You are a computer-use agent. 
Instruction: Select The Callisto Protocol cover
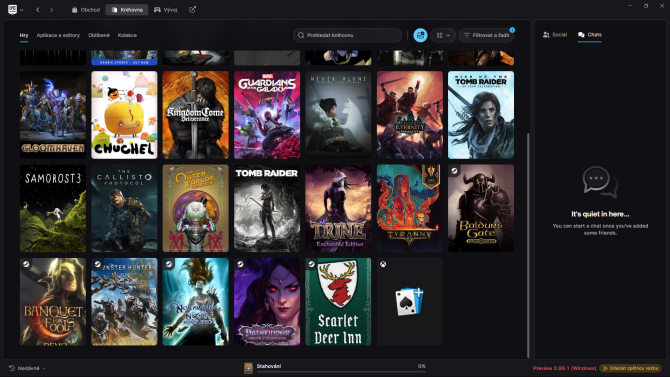pyautogui.click(x=124, y=208)
